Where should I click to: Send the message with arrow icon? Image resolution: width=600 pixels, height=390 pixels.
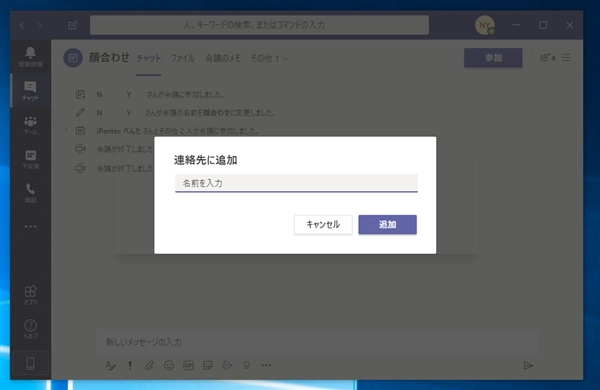(528, 366)
